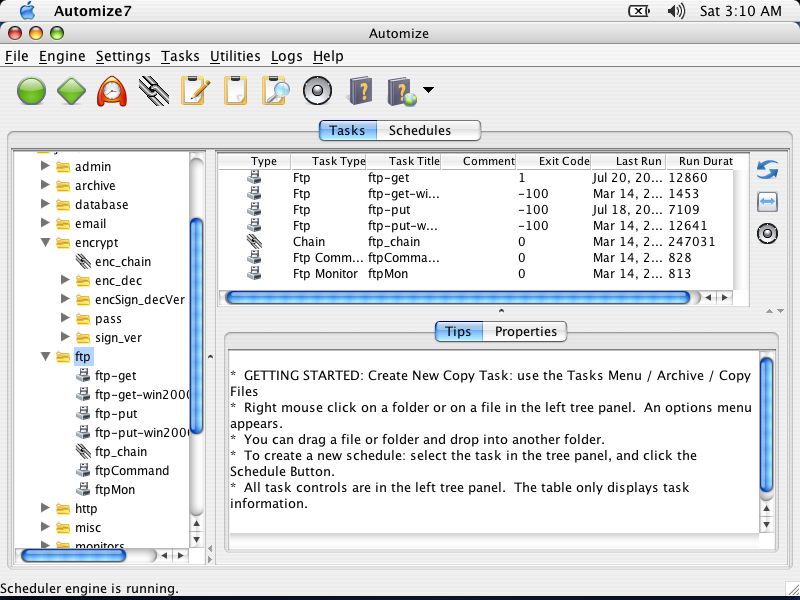
Task: Expand the admin folder
Action: tap(45, 166)
